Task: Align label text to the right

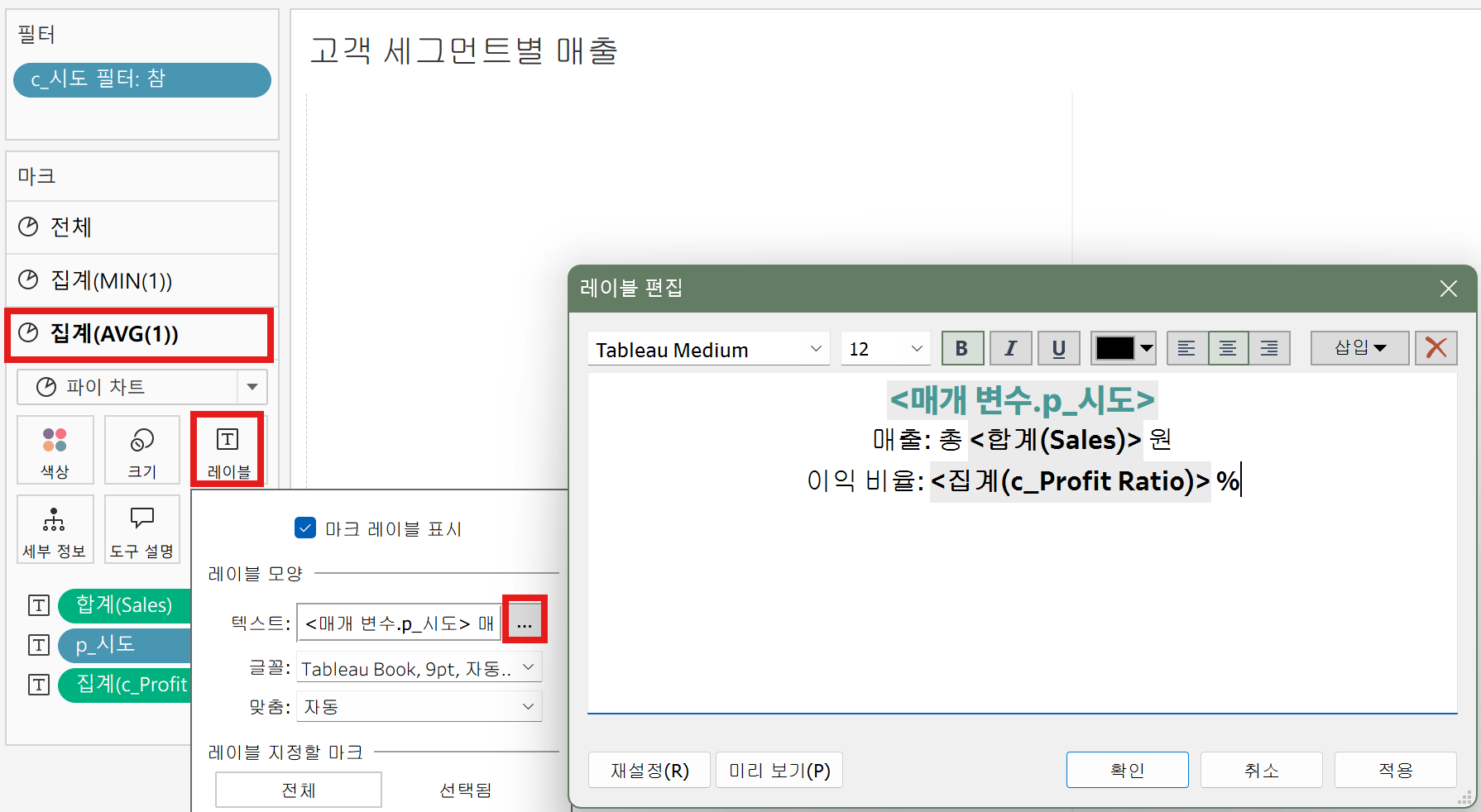Action: pyautogui.click(x=1268, y=348)
